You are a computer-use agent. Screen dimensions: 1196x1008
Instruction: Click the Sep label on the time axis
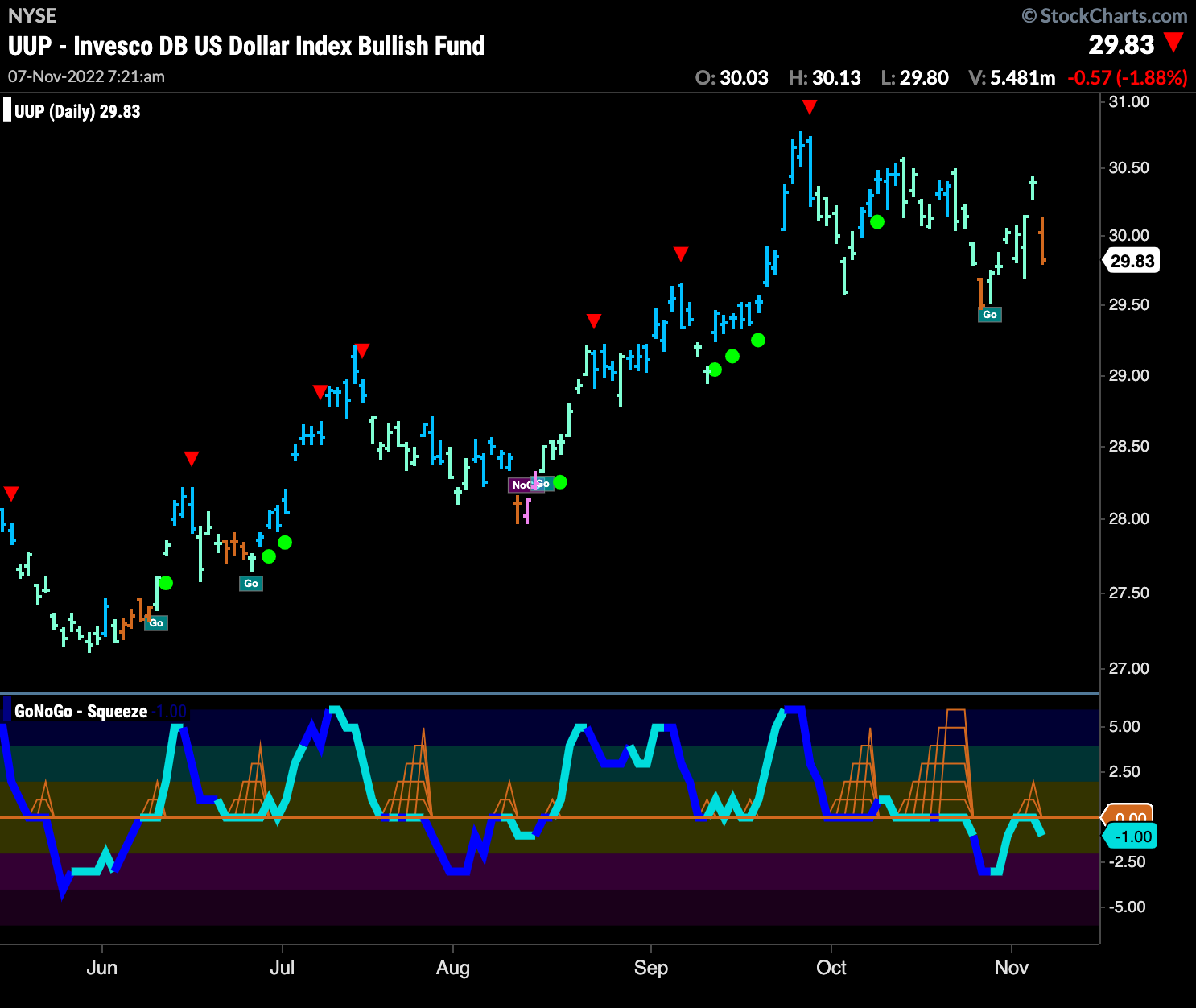pos(651,968)
